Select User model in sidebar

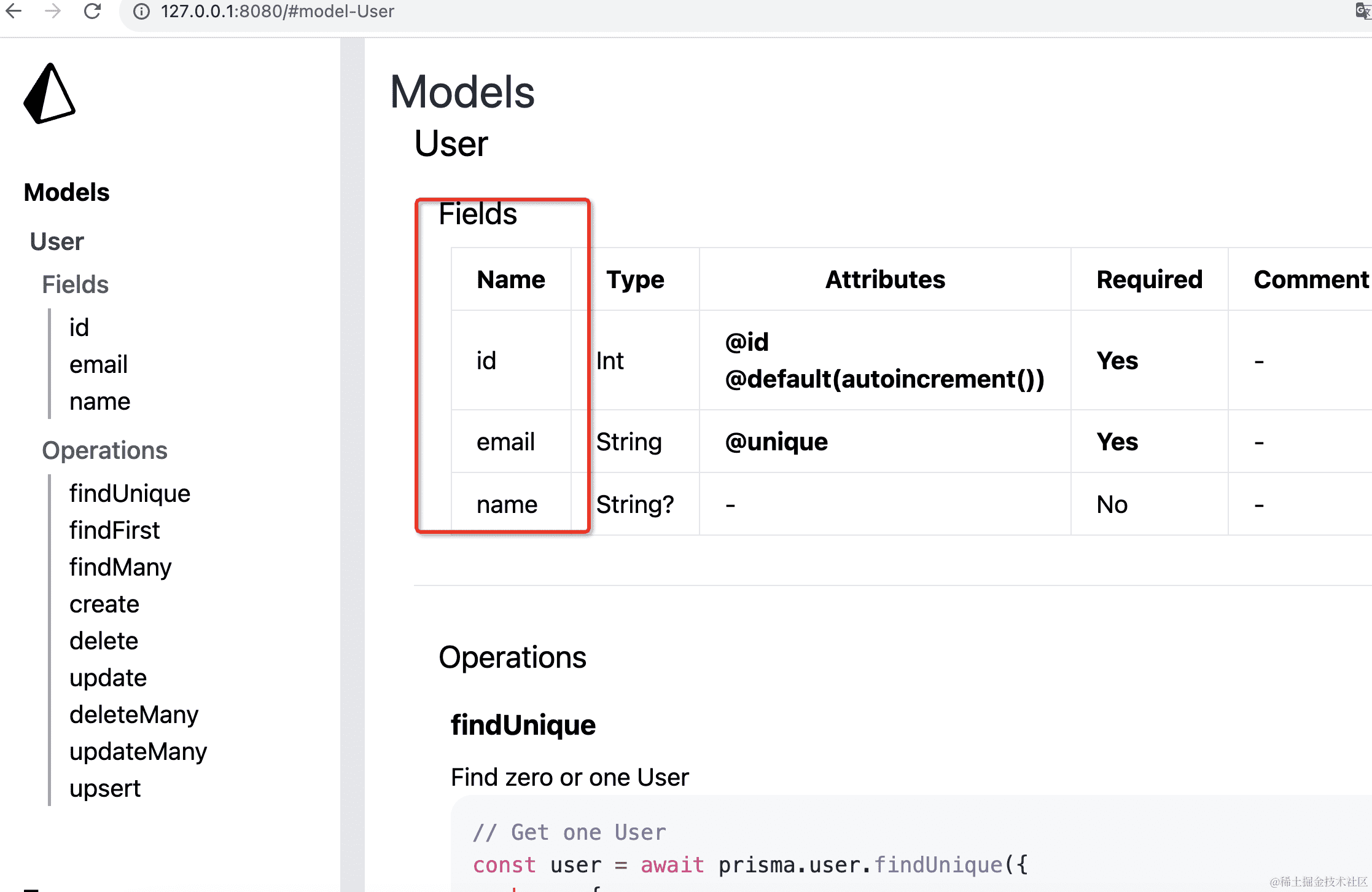(x=57, y=241)
